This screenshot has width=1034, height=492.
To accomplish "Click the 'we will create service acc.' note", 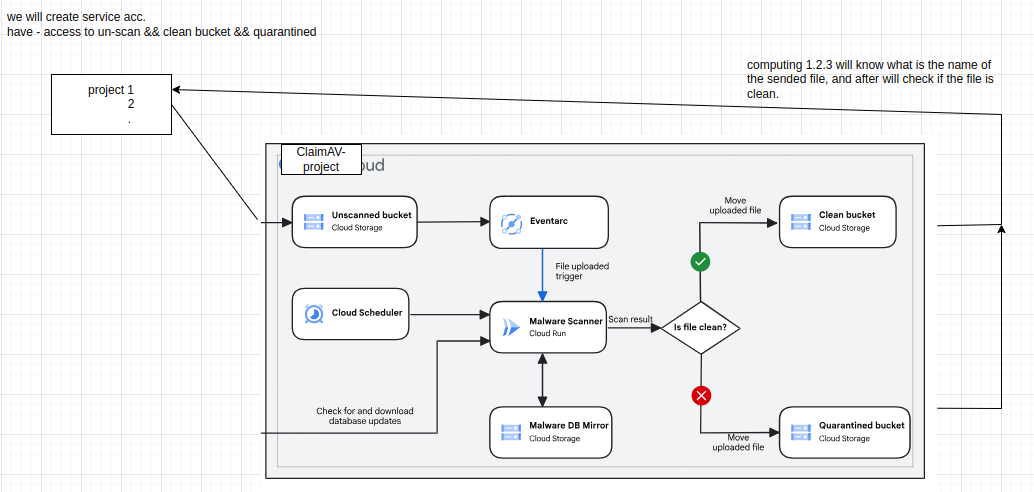I will [76, 16].
